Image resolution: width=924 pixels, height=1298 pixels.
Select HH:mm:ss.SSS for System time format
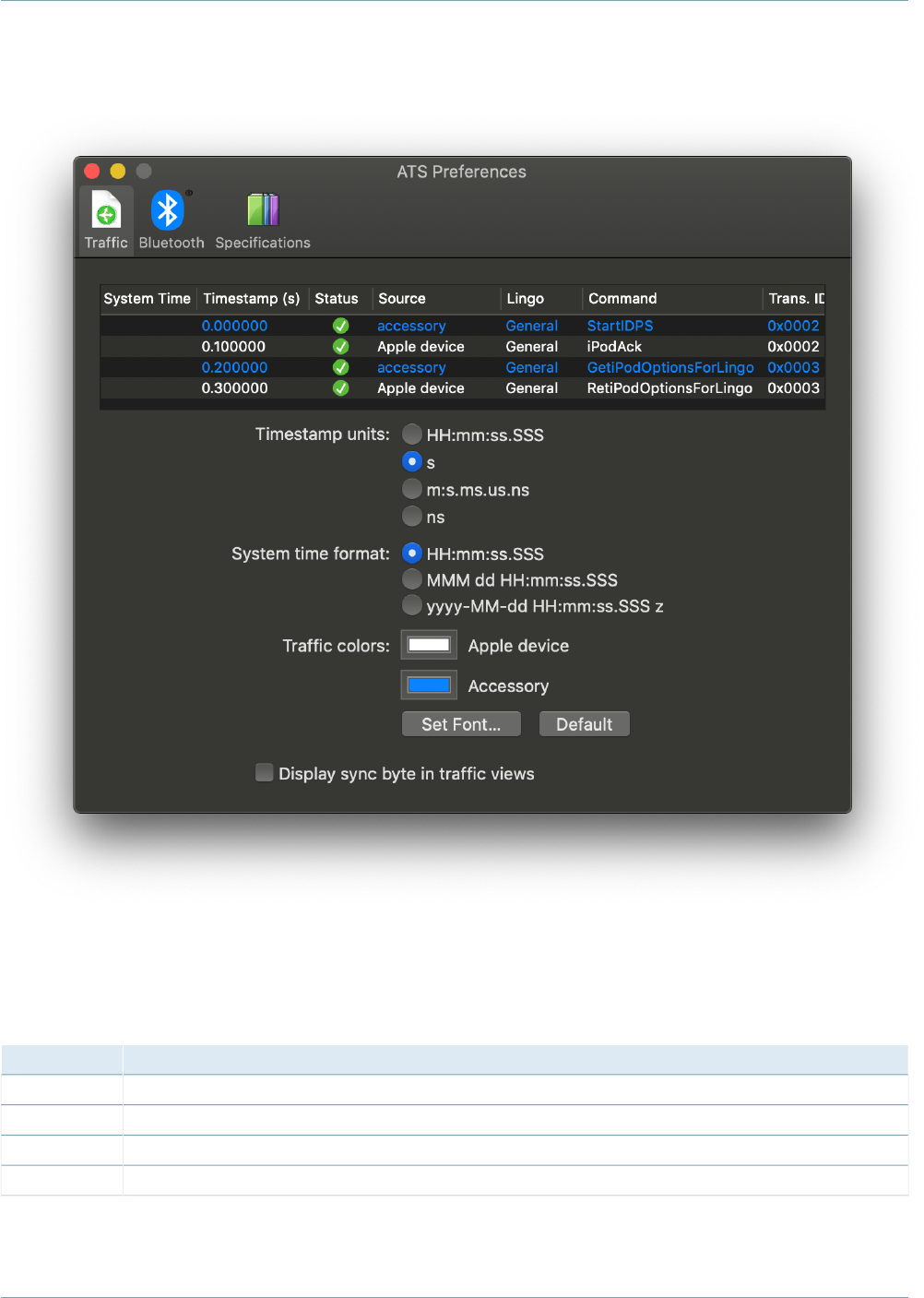(412, 553)
